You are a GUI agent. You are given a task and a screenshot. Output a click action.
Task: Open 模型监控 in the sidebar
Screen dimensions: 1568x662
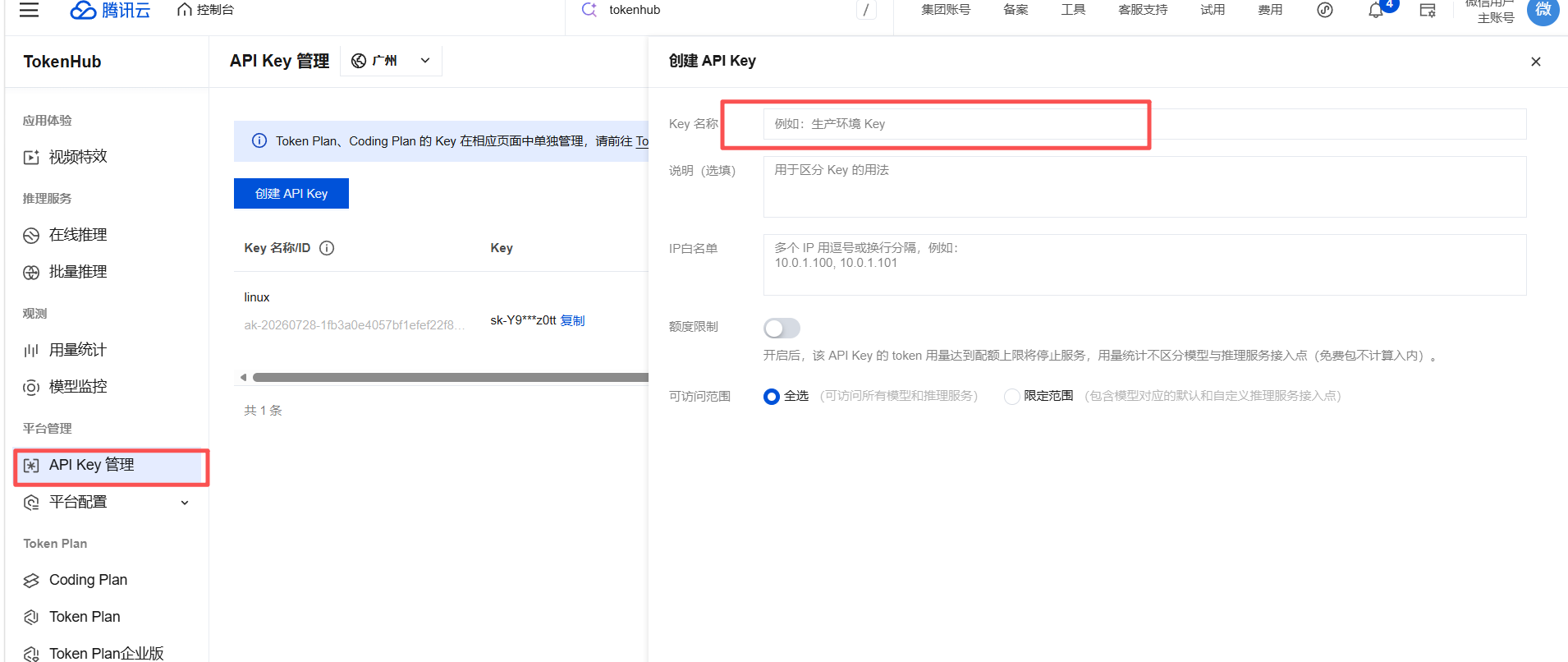pyautogui.click(x=78, y=387)
